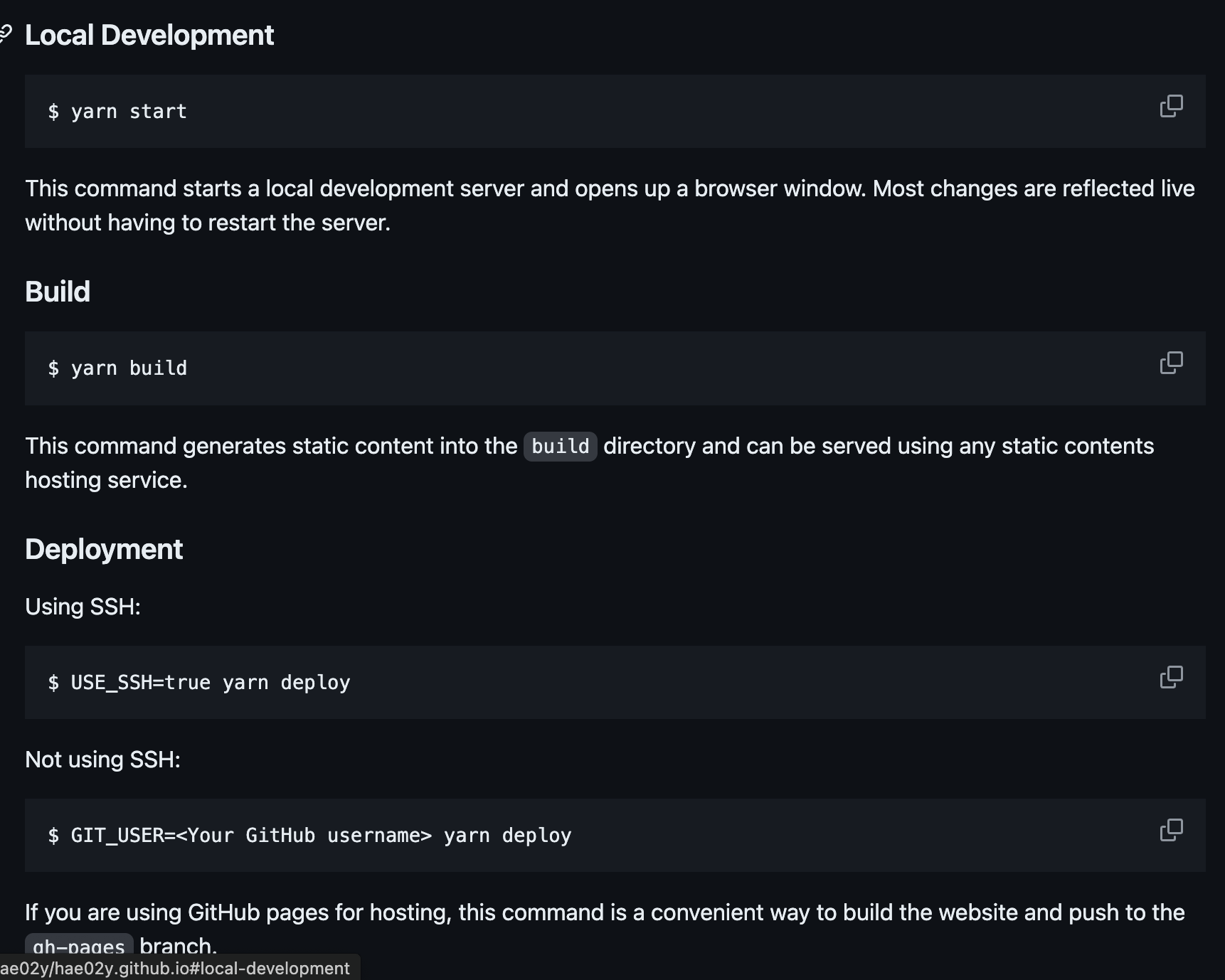1225x980 pixels.
Task: Click the "Not using SSH:" label
Action: [103, 760]
